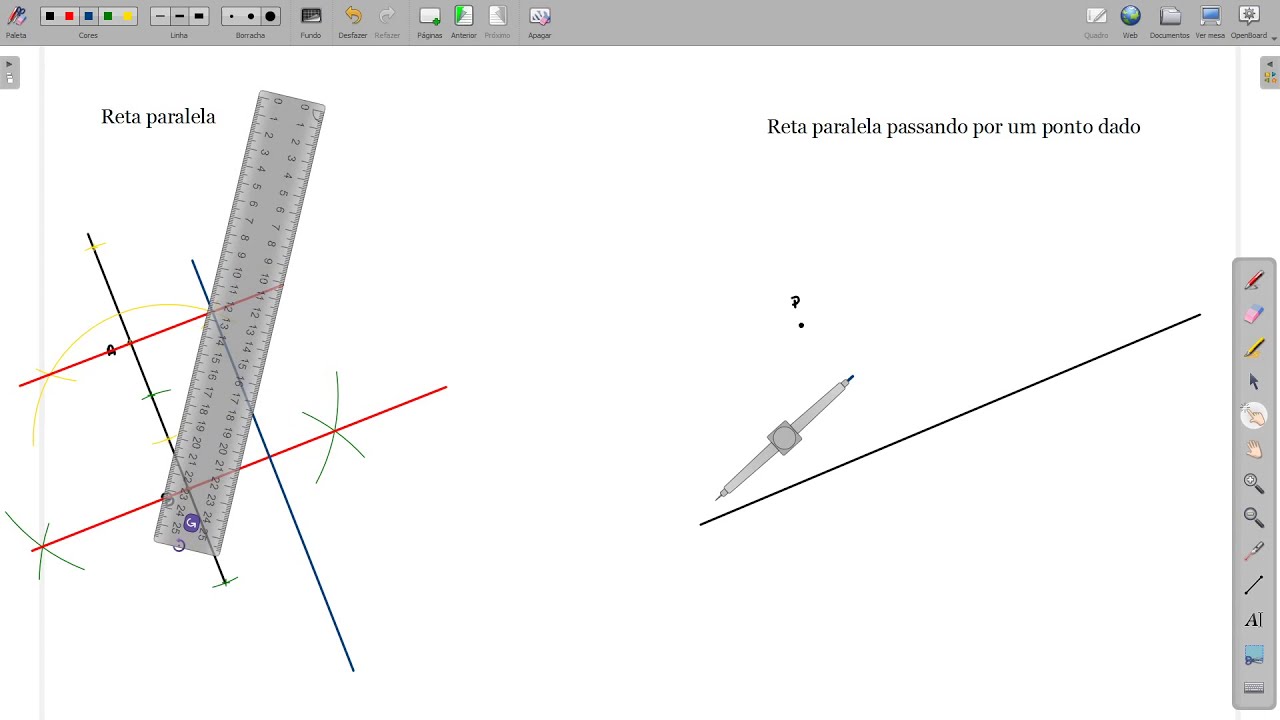Select the Laser pointer tool
1280x720 pixels.
click(x=1254, y=552)
